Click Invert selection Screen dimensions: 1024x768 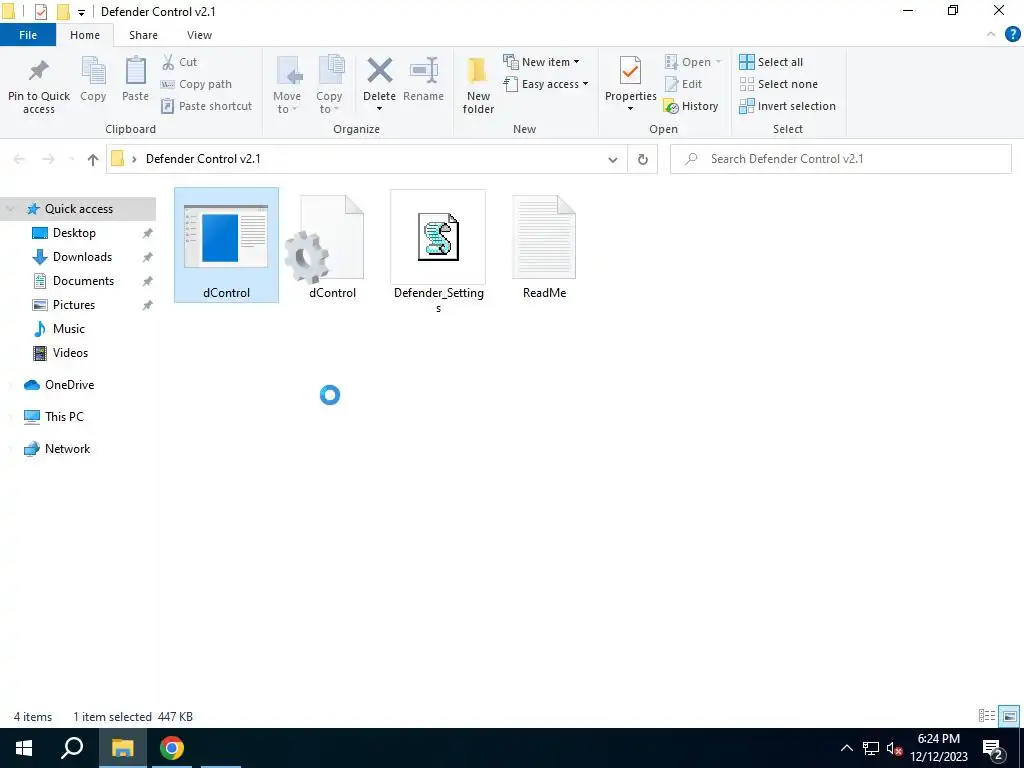click(788, 106)
